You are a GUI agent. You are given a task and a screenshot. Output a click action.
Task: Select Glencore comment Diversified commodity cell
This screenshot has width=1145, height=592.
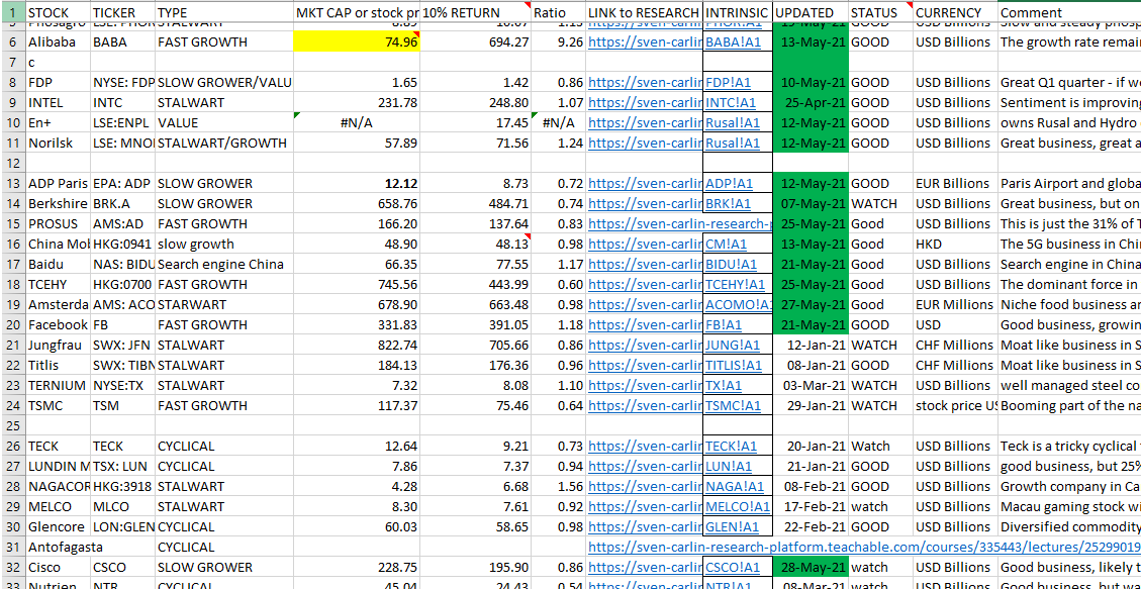(1071, 527)
